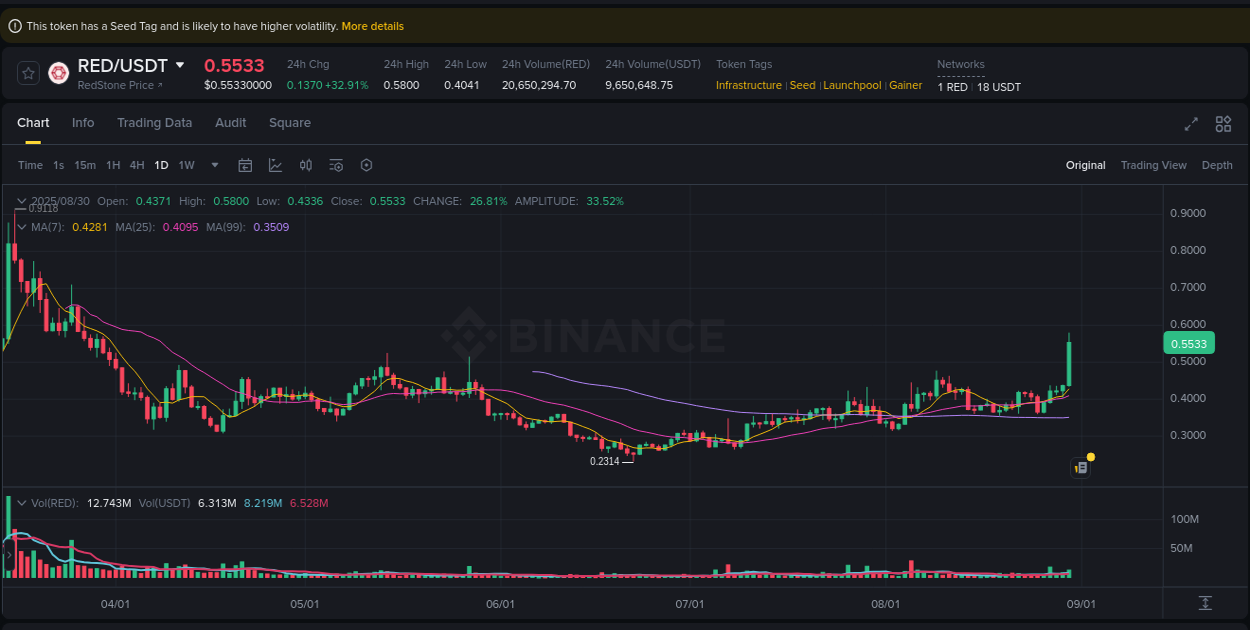Open the date range calendar picker
The image size is (1250, 630).
245,165
